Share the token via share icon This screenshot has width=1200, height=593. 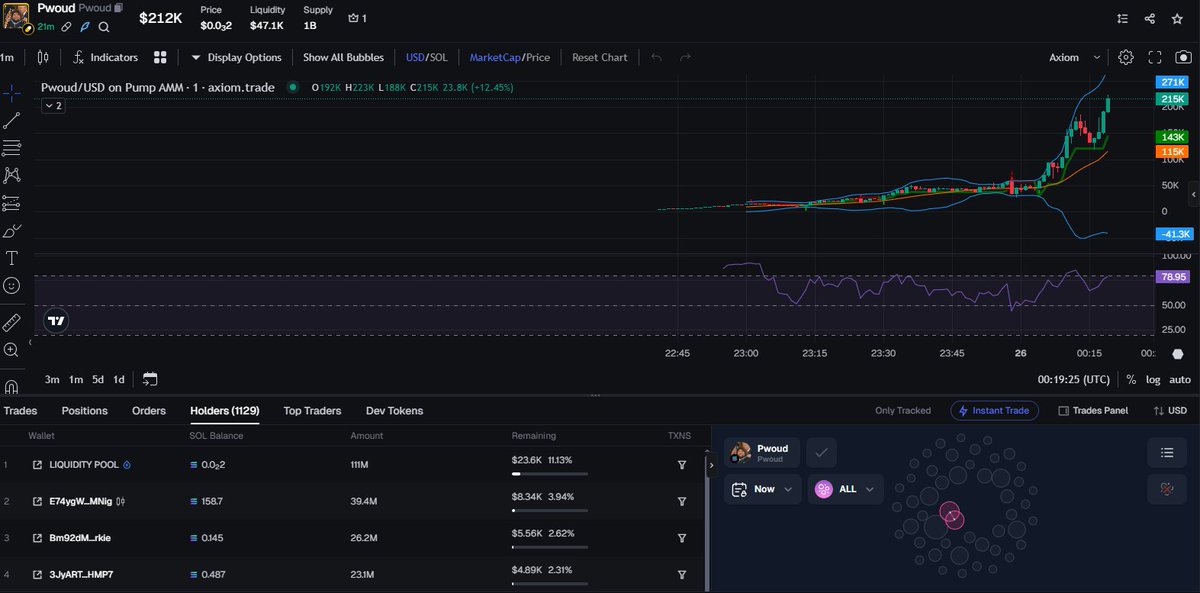(1150, 18)
